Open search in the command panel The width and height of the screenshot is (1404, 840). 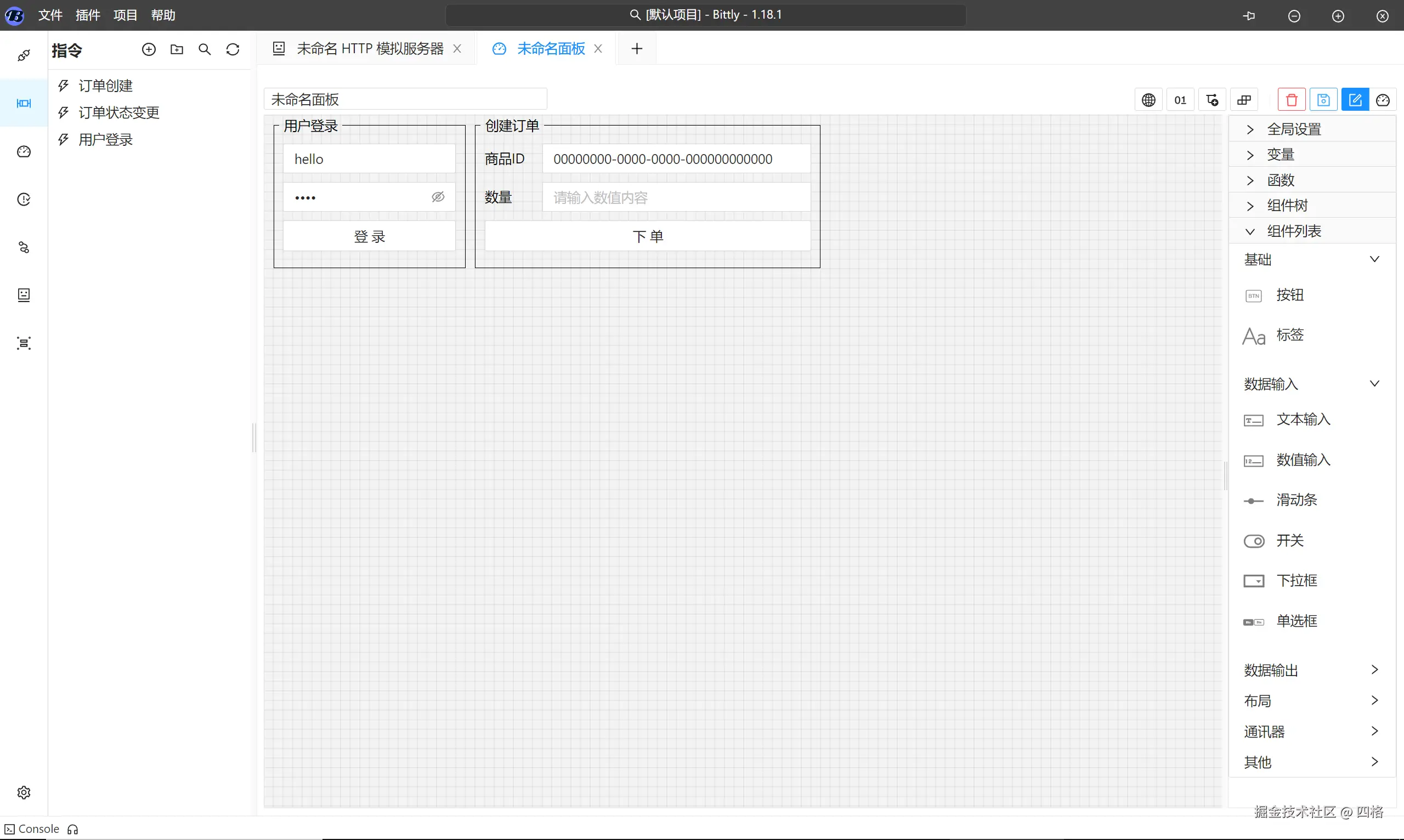pyautogui.click(x=205, y=50)
